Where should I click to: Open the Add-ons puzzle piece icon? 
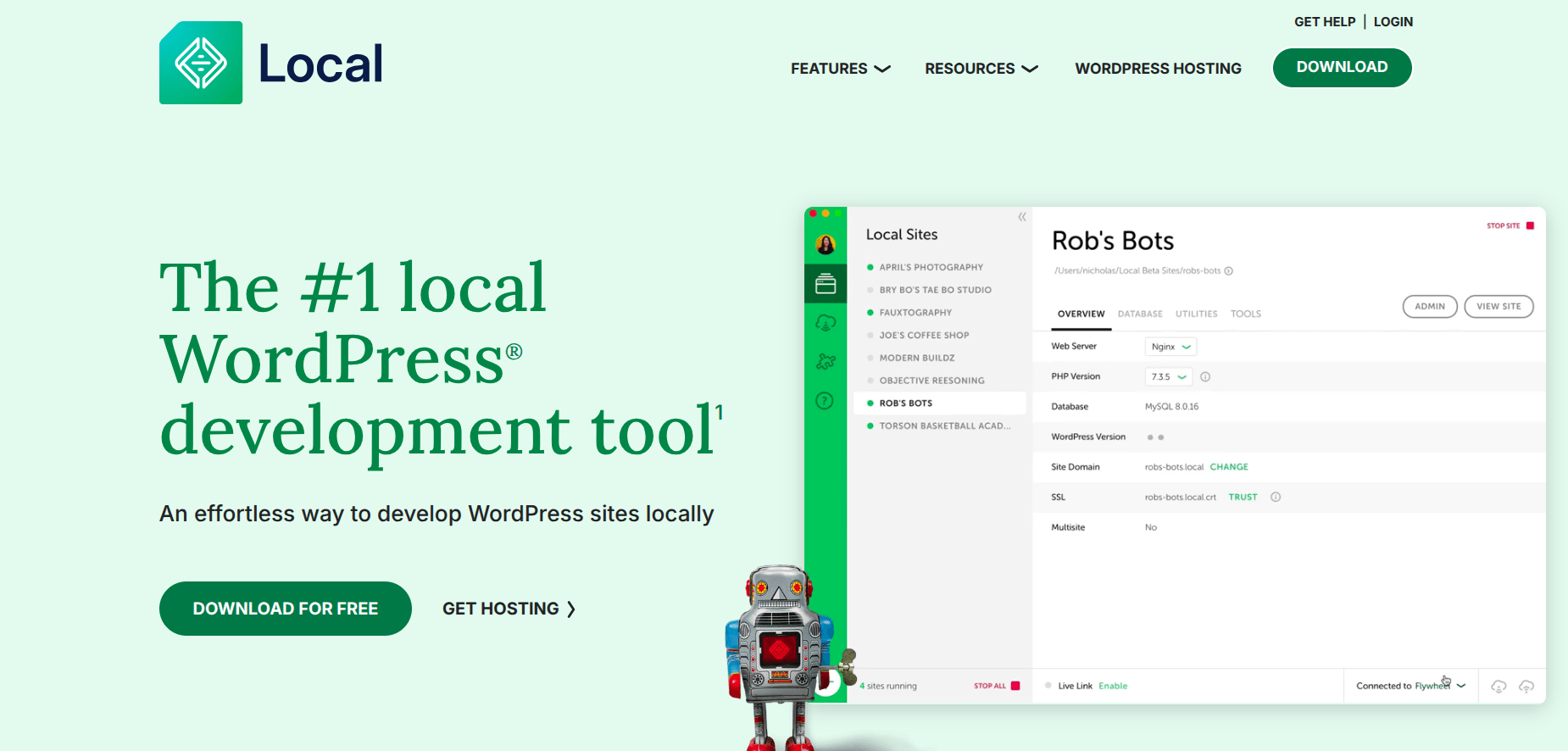coord(826,362)
